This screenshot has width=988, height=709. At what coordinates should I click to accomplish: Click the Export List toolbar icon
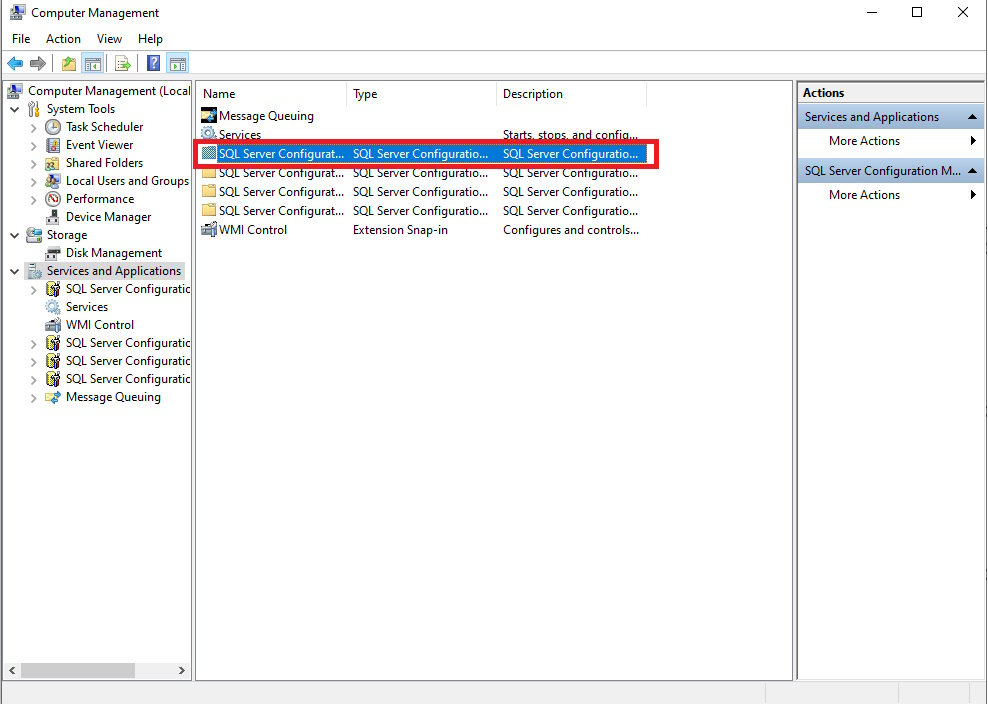point(123,64)
